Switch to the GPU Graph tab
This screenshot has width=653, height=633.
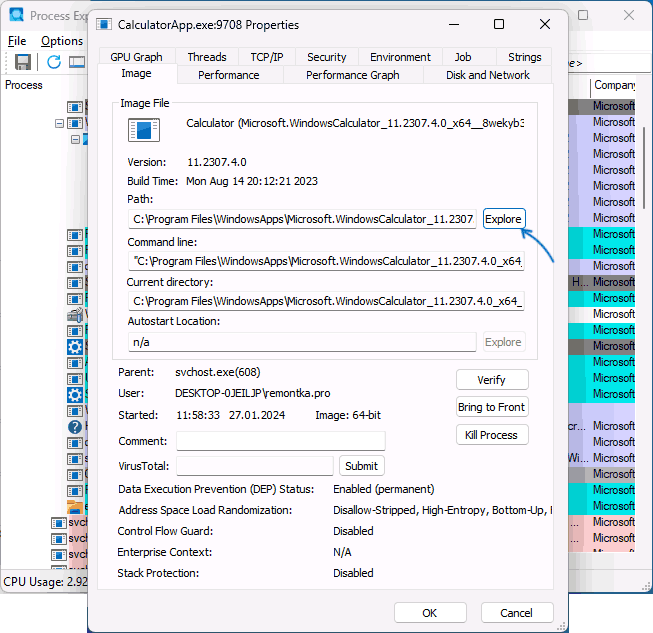[137, 57]
